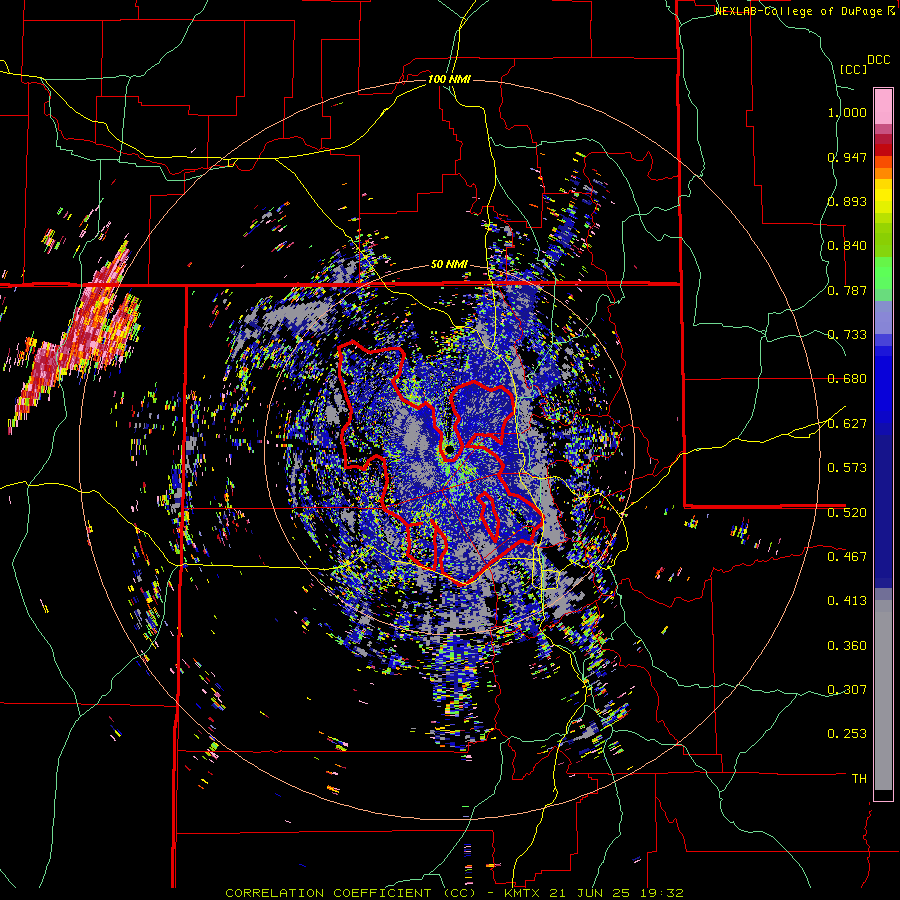900x900 pixels.
Task: Select the 0.467 scale value
Action: (x=847, y=556)
